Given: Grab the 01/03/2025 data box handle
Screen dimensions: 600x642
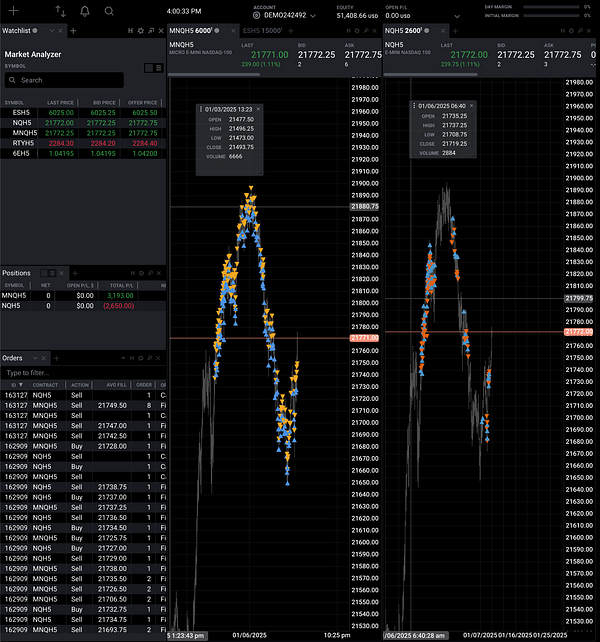Looking at the screenshot, I should click(x=201, y=109).
